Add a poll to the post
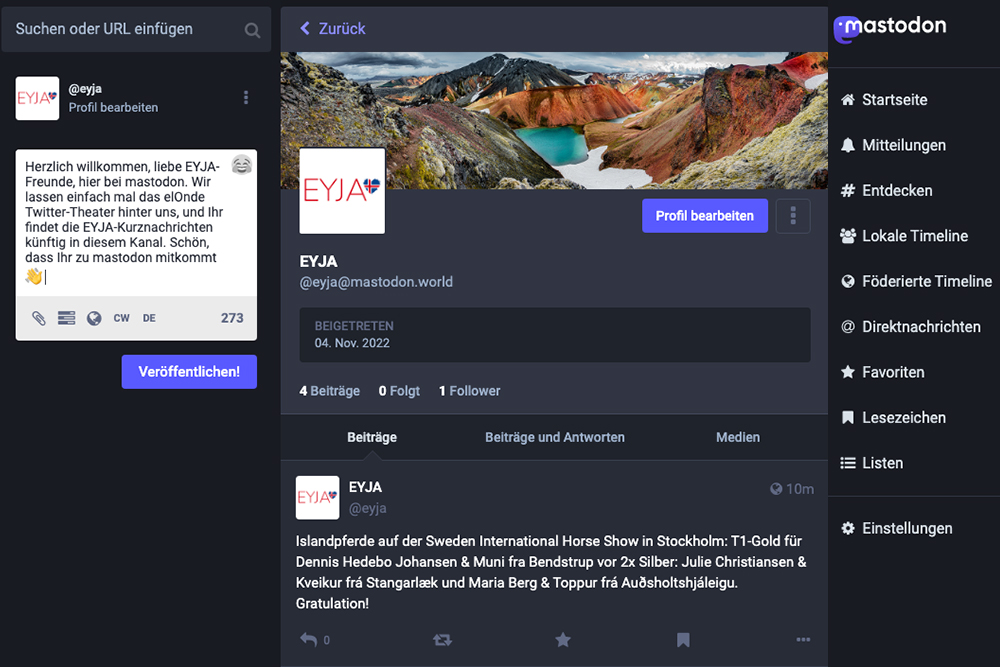This screenshot has height=667, width=1000. click(66, 318)
